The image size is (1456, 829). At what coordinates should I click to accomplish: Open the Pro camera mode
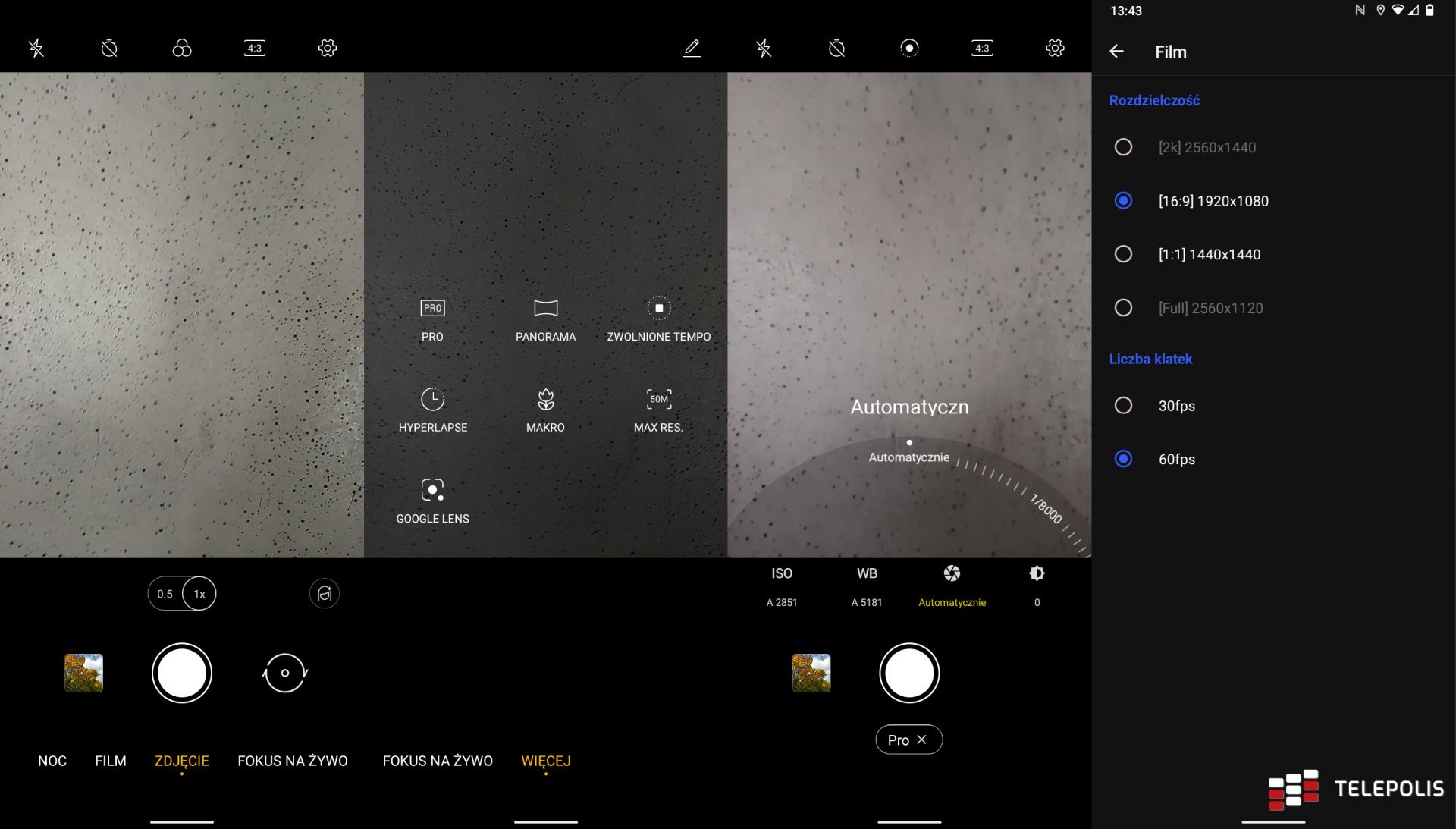(432, 309)
